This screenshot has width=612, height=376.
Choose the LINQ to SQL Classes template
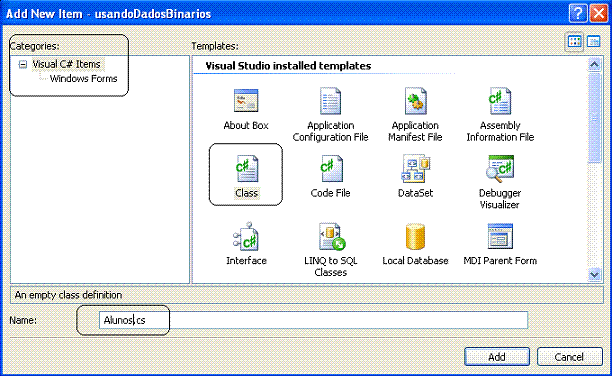coord(332,236)
